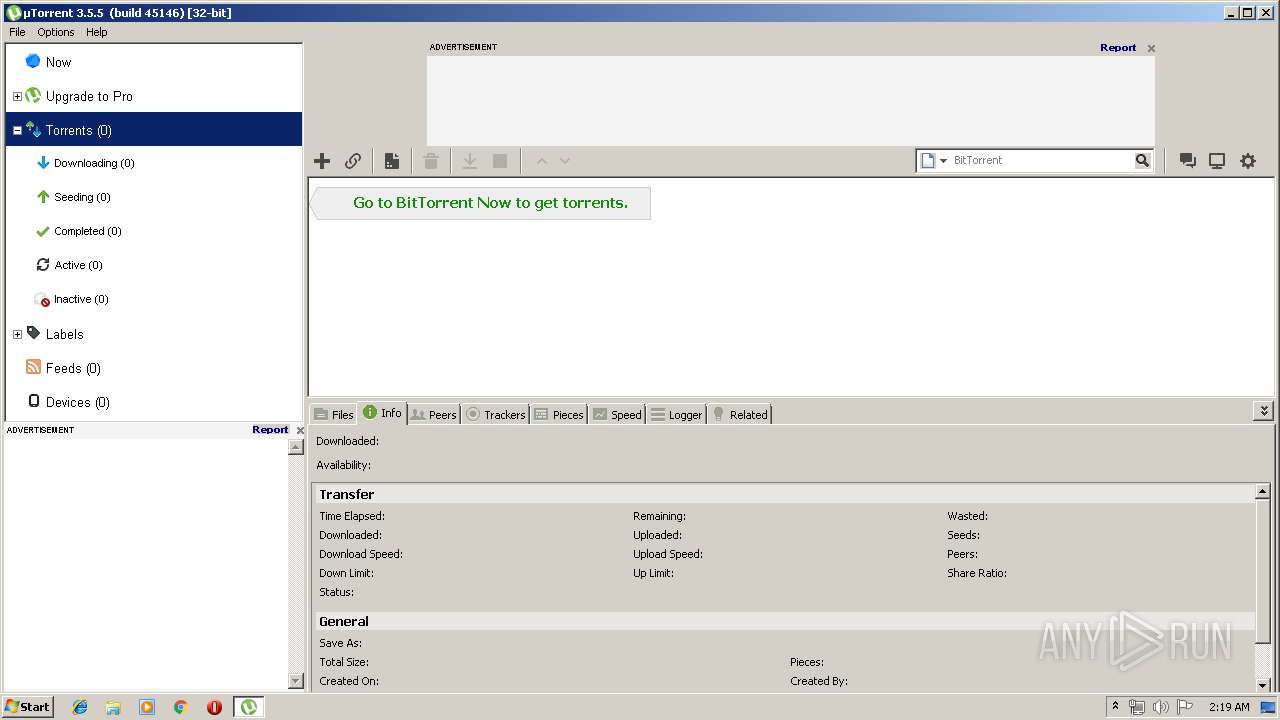Open Preferences via the gear icon
This screenshot has height=720, width=1280.
(1248, 161)
